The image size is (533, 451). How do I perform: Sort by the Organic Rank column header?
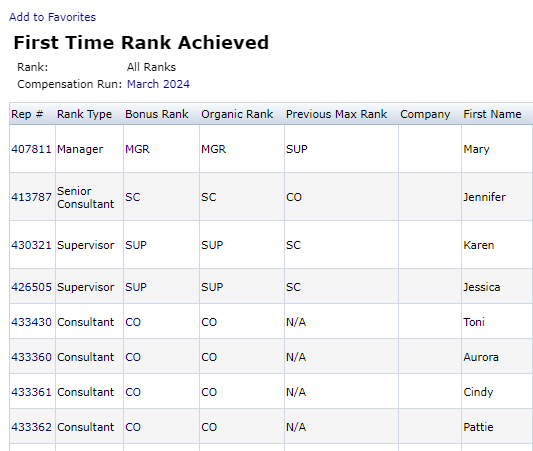pyautogui.click(x=237, y=114)
